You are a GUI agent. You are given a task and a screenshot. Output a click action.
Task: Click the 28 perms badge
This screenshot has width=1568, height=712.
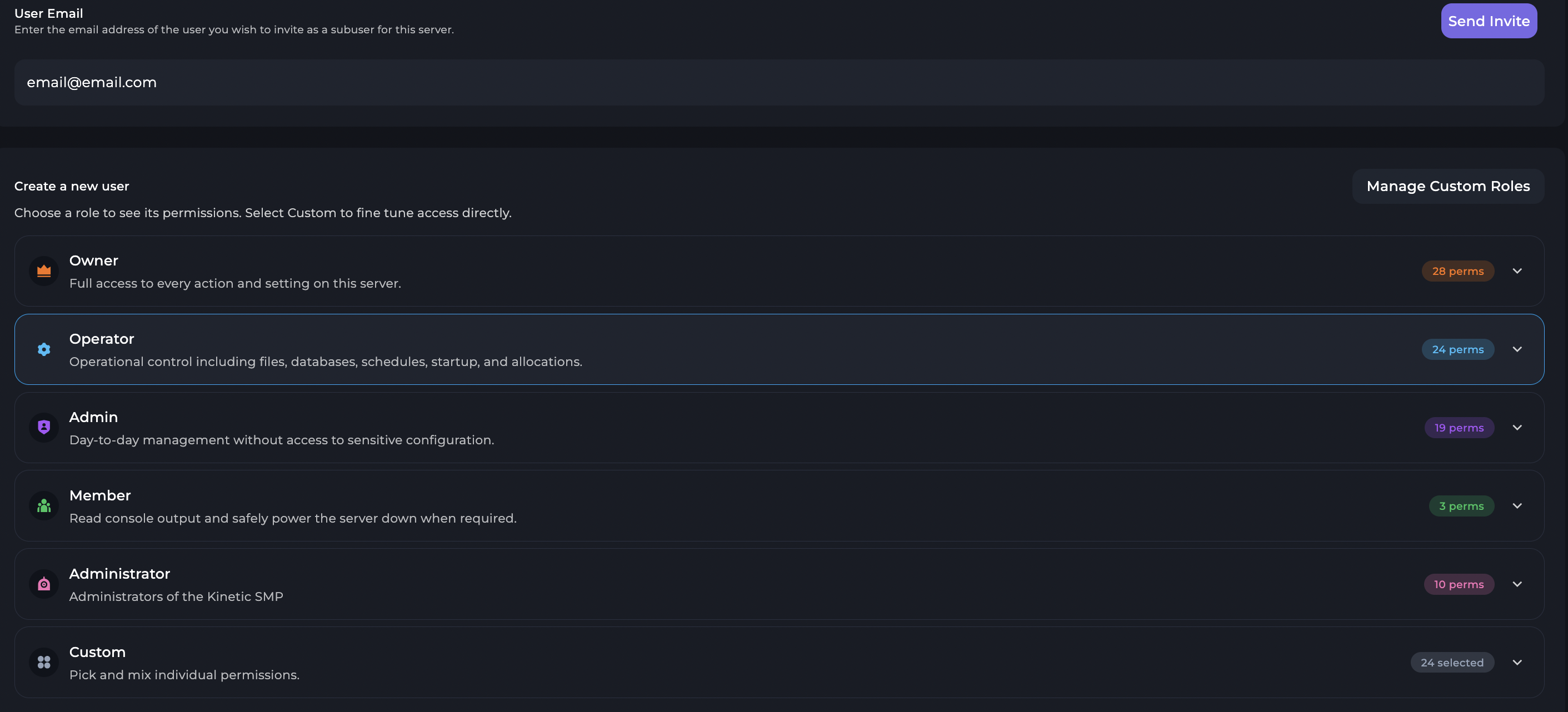(1457, 271)
